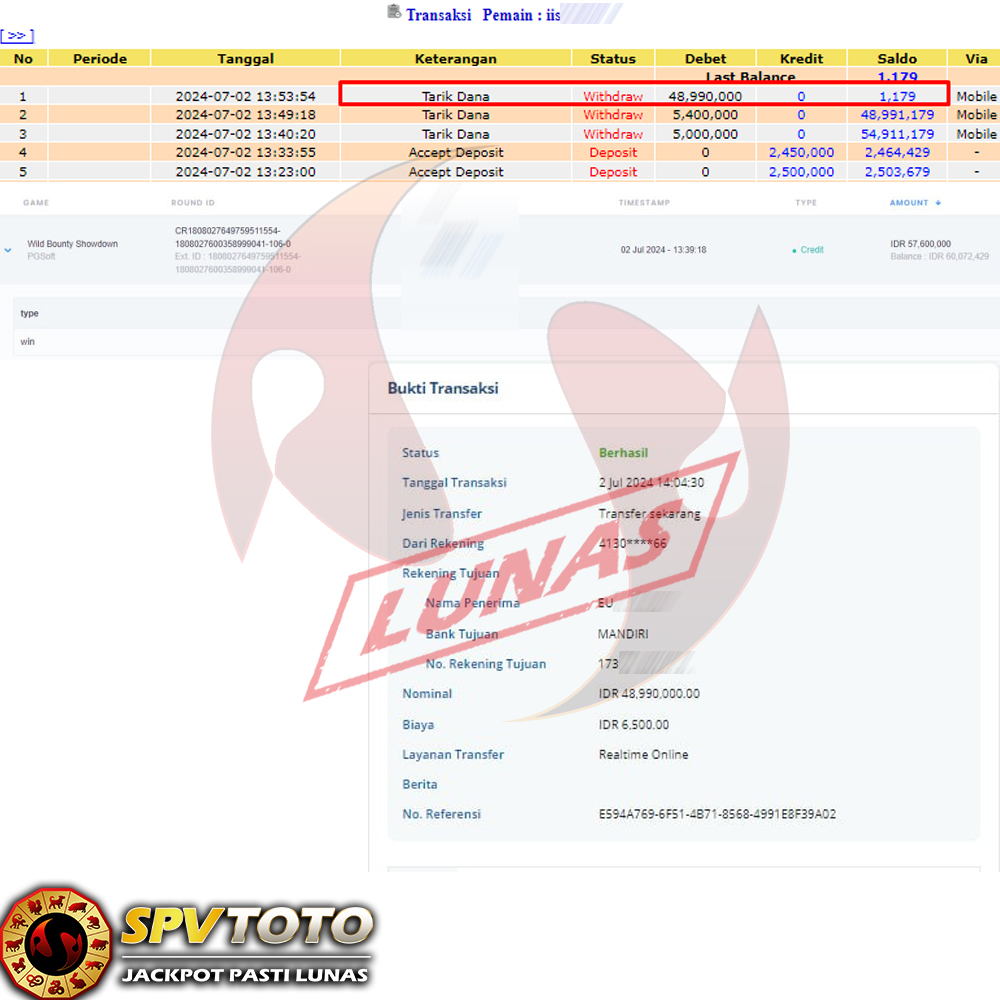Click the Tanggal column header
This screenshot has width=1000, height=1000.
[x=245, y=59]
